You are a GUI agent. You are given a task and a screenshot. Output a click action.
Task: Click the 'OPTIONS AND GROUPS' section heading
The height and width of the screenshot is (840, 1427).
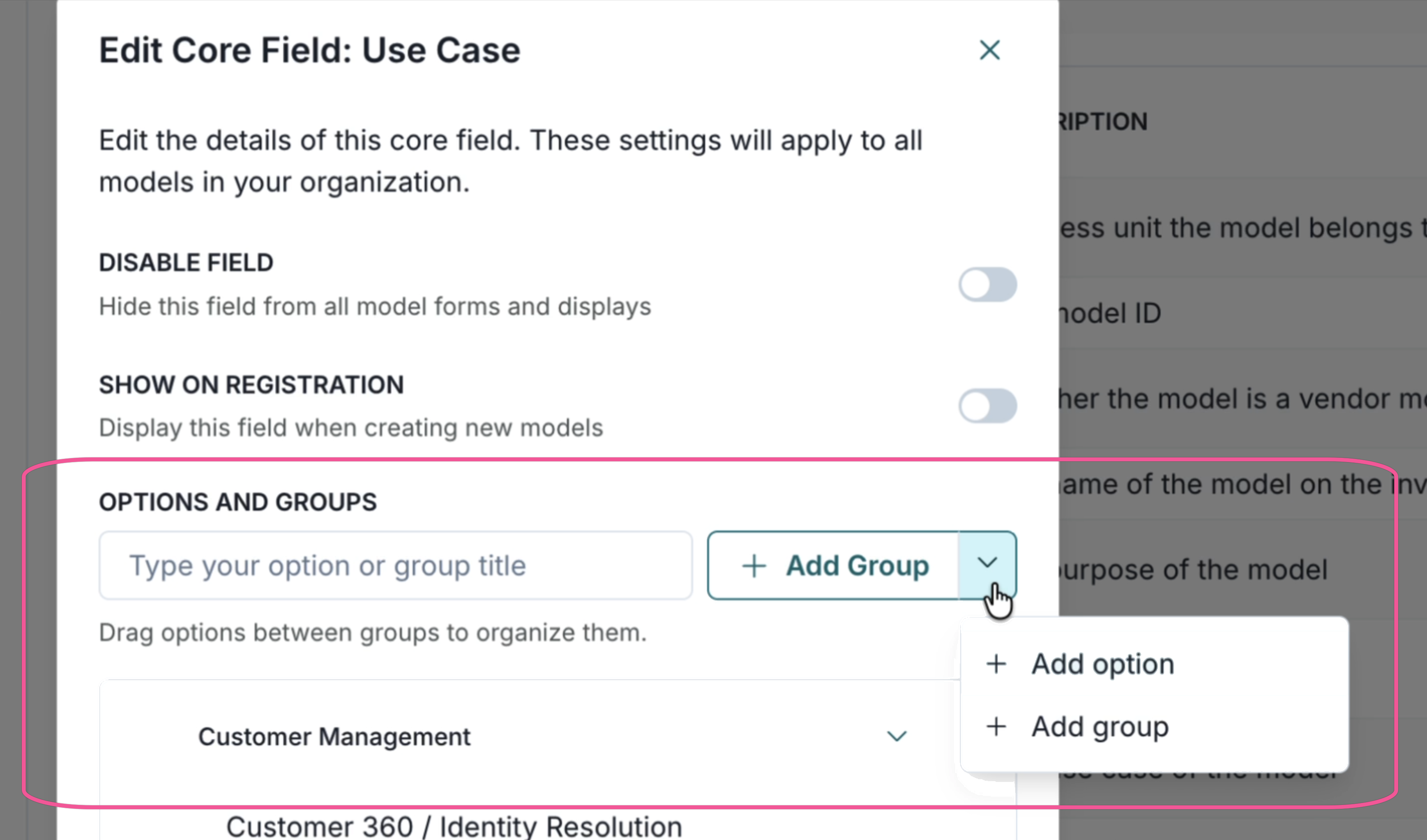pyautogui.click(x=238, y=502)
